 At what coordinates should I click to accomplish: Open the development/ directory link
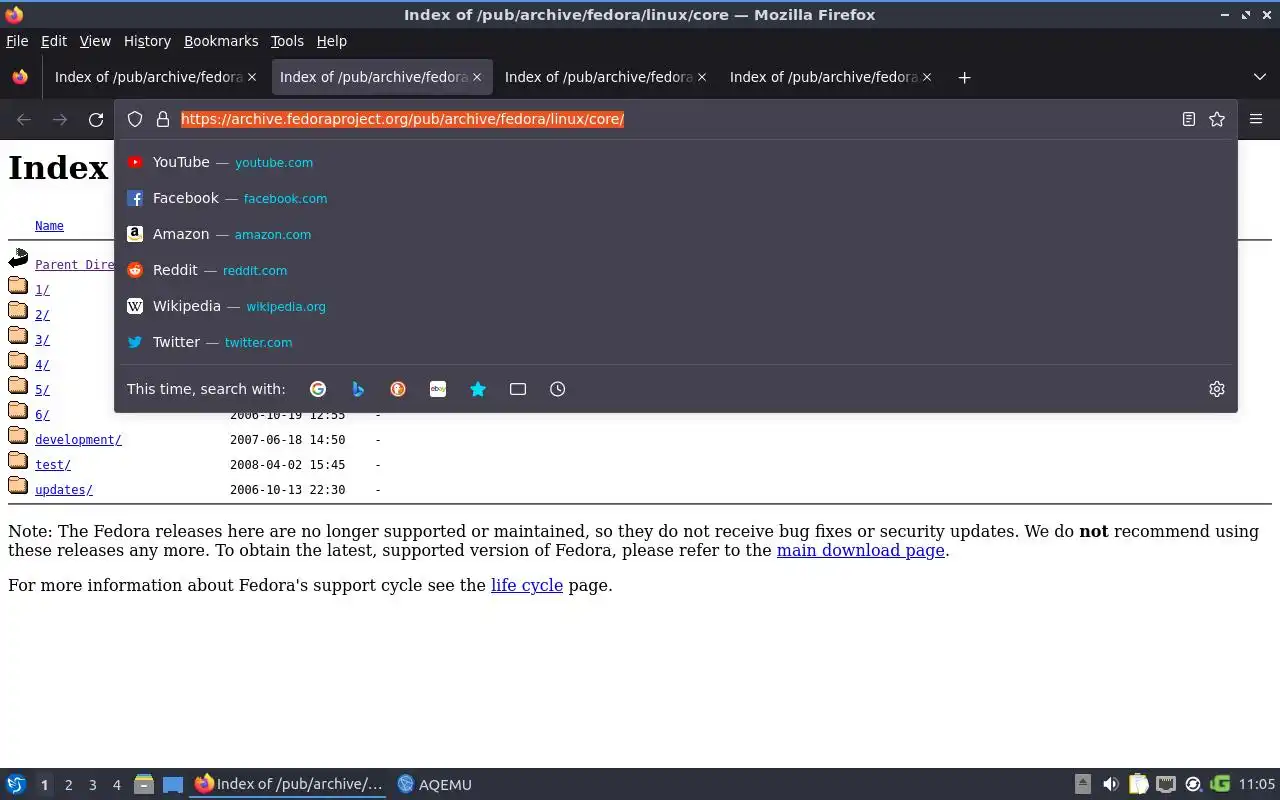[78, 440]
